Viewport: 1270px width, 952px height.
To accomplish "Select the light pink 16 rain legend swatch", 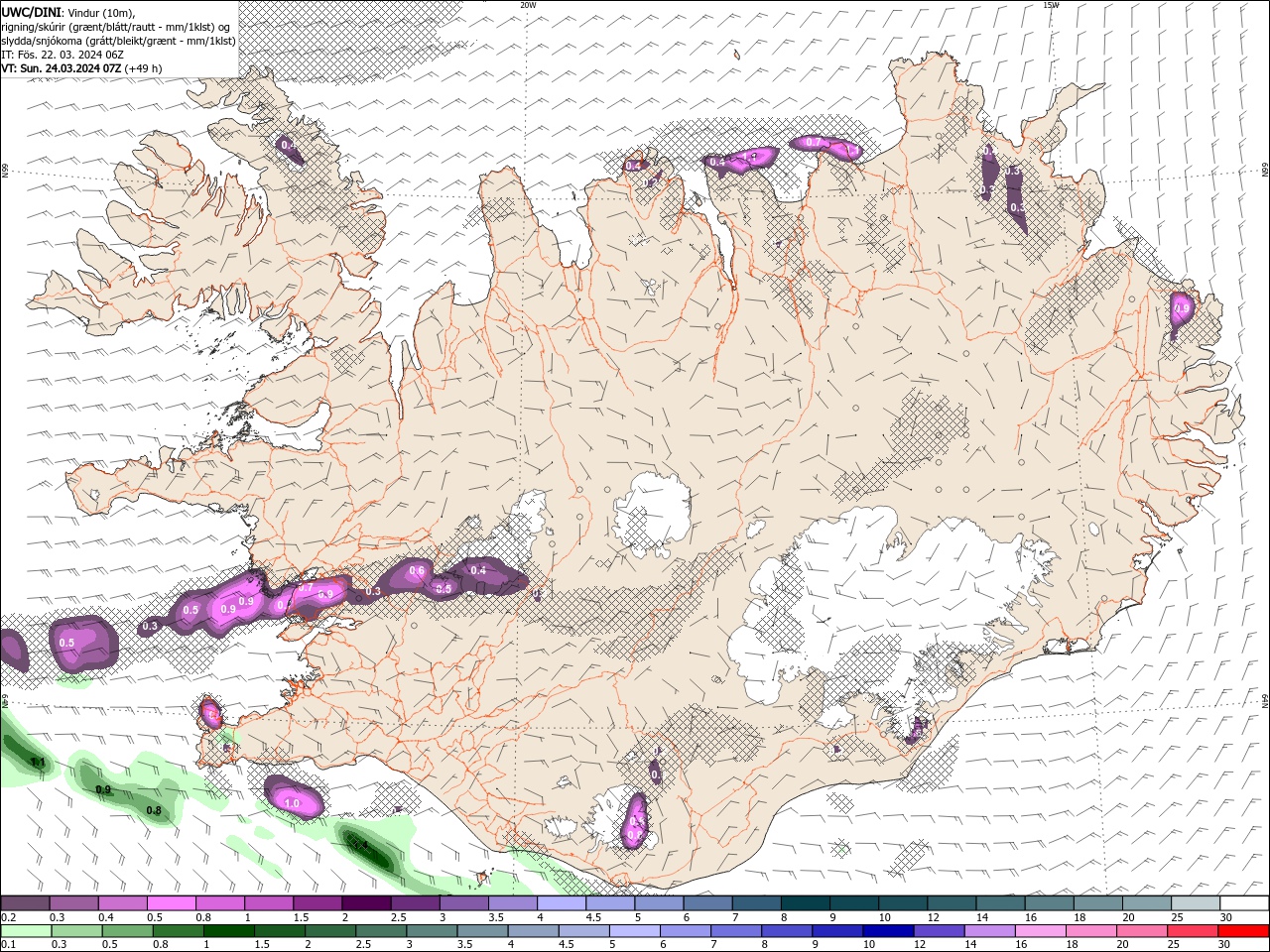I will (1039, 931).
